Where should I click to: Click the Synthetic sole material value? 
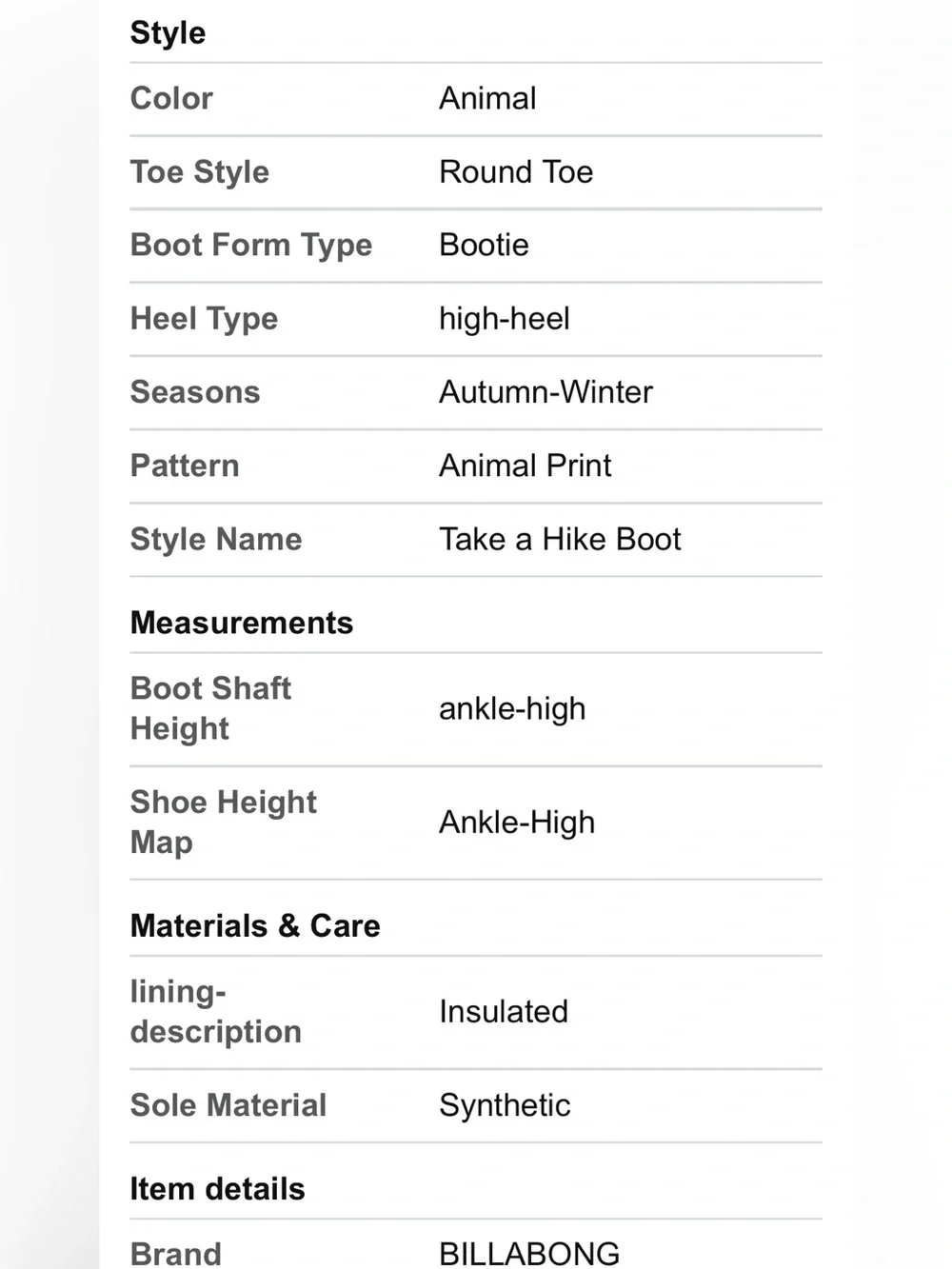click(x=505, y=1105)
